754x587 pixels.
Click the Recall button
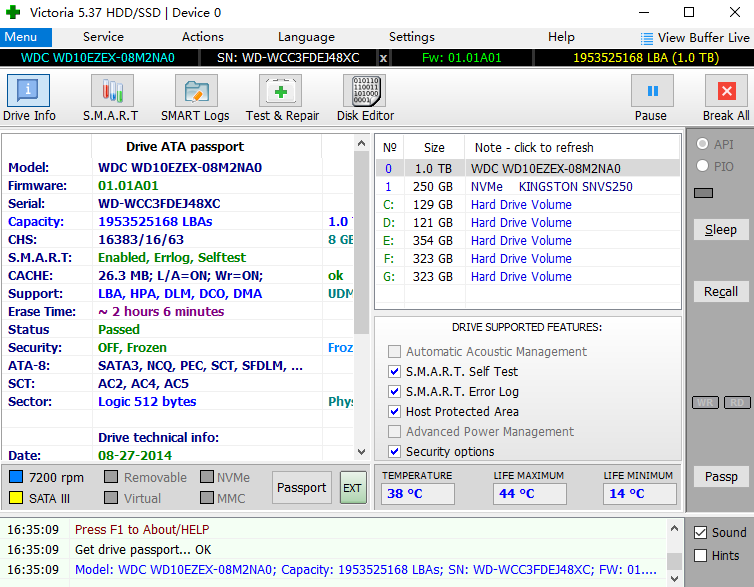click(x=720, y=291)
